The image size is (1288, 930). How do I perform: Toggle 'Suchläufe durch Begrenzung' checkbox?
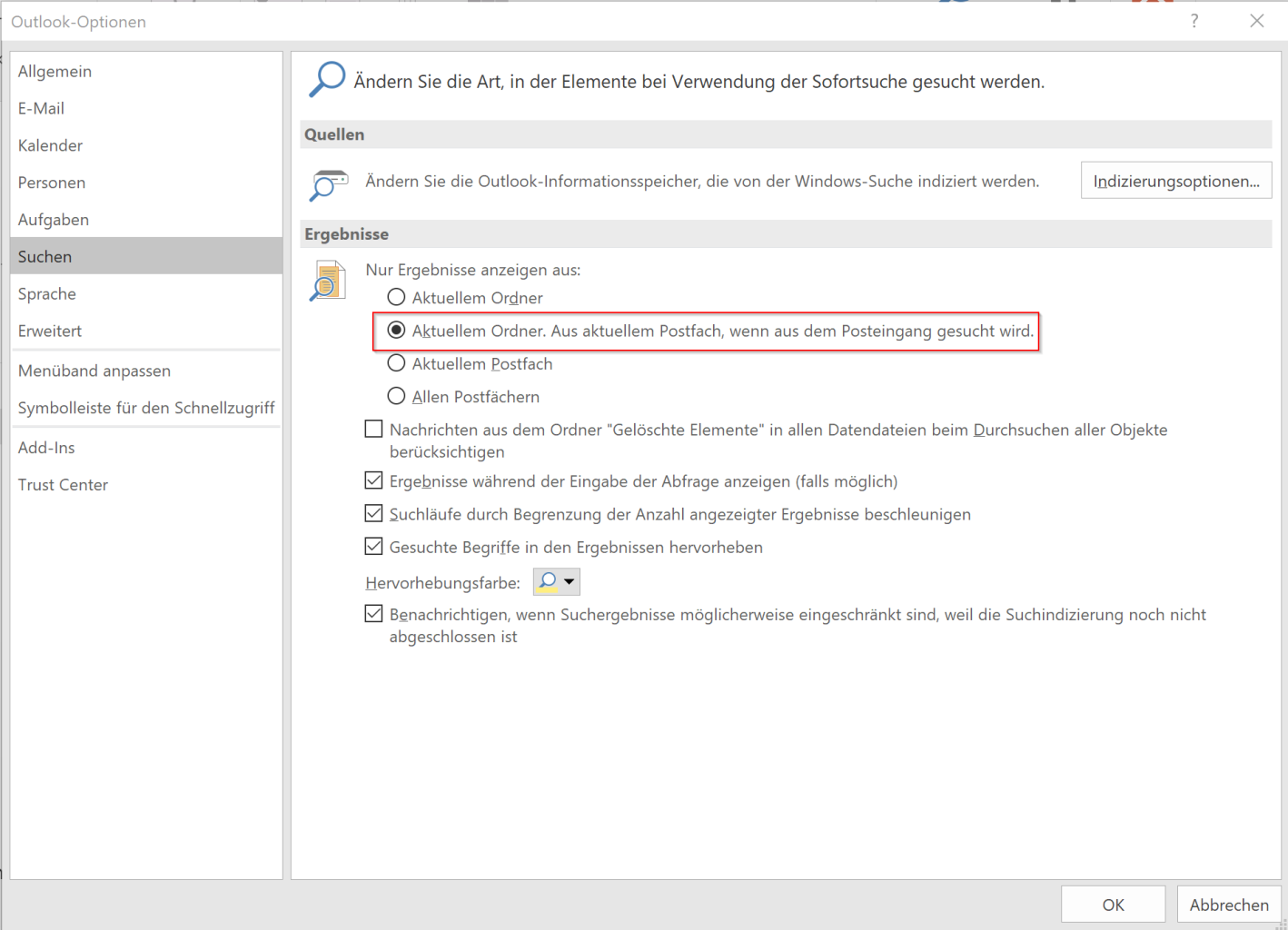point(373,513)
